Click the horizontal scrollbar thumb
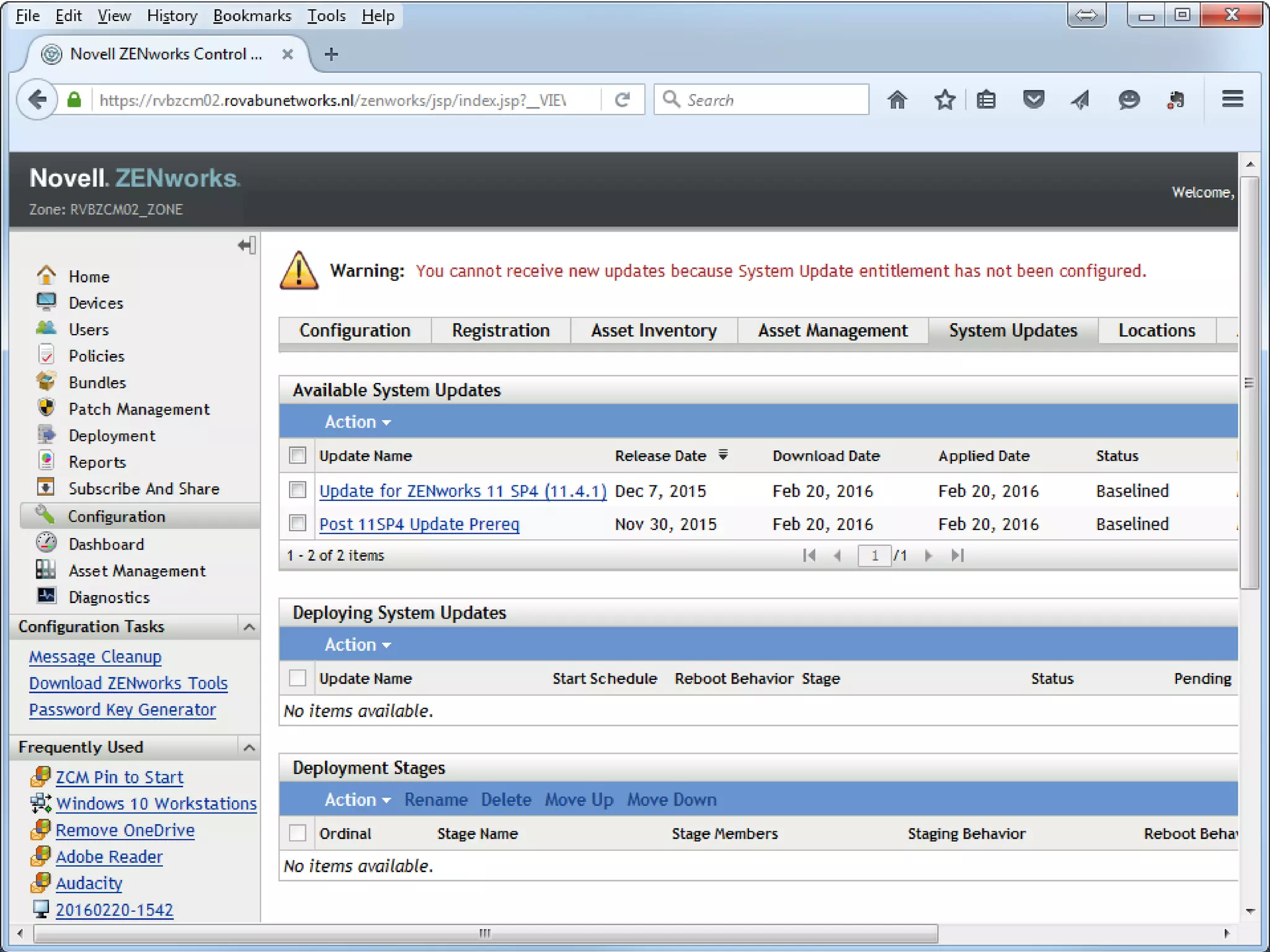This screenshot has height=952, width=1270. tap(485, 933)
